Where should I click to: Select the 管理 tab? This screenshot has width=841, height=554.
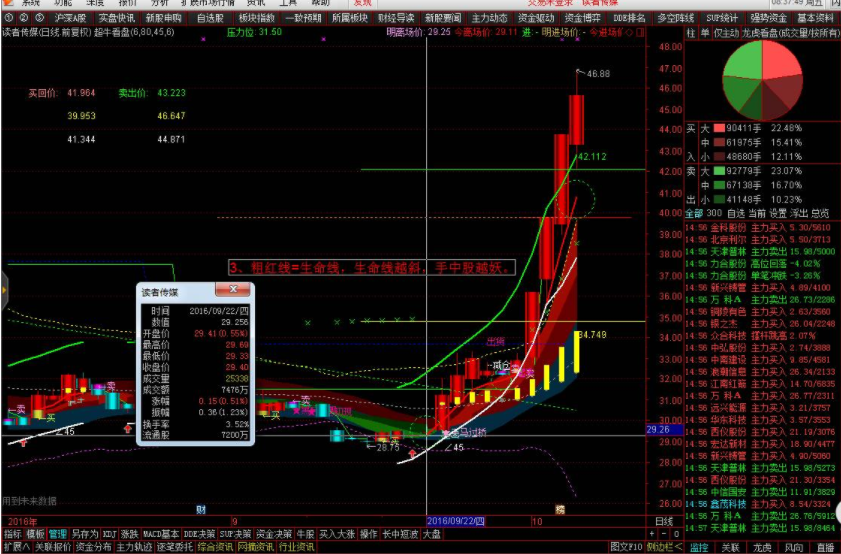[x=57, y=534]
